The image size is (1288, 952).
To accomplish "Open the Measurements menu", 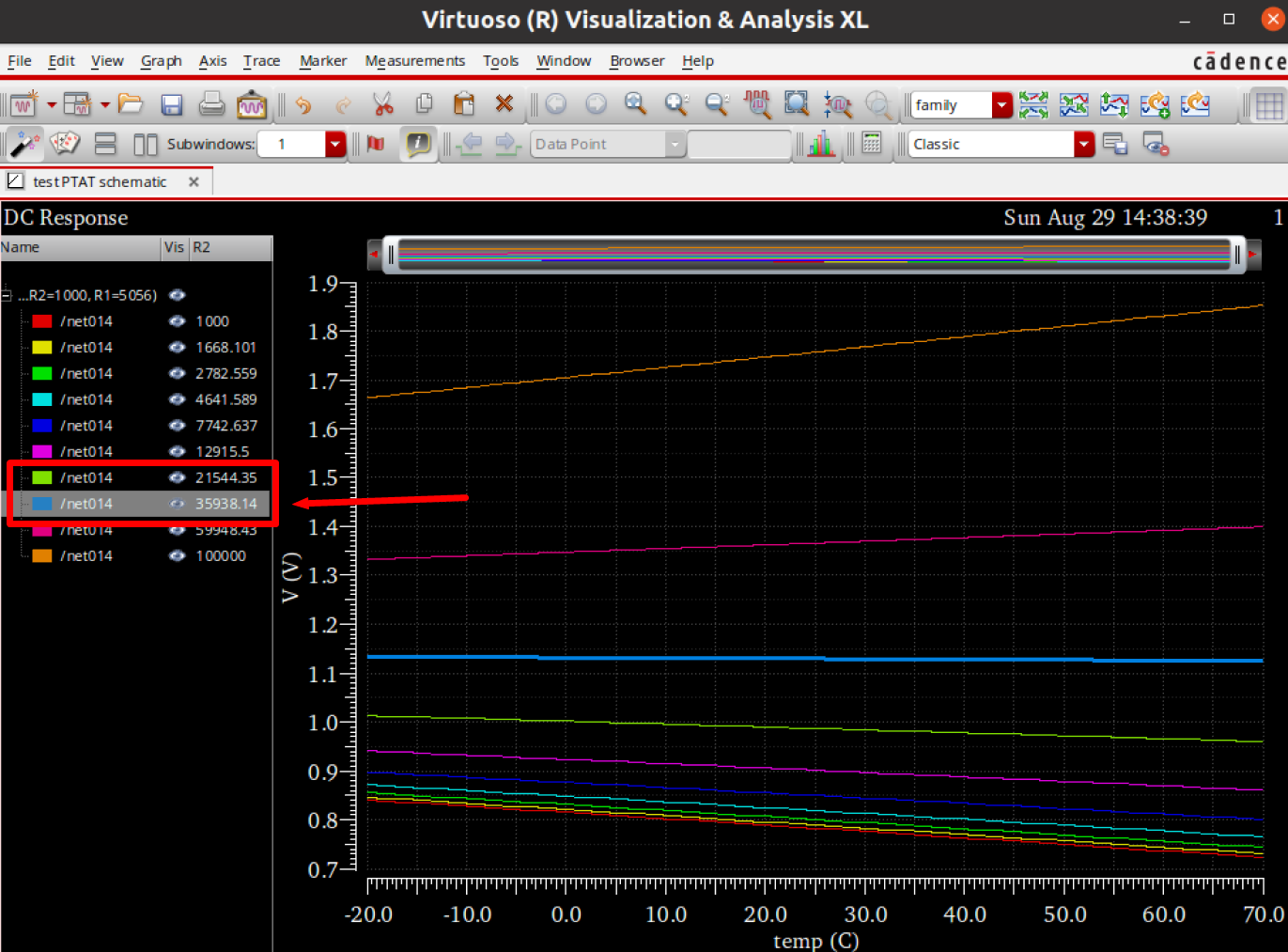I will [414, 61].
